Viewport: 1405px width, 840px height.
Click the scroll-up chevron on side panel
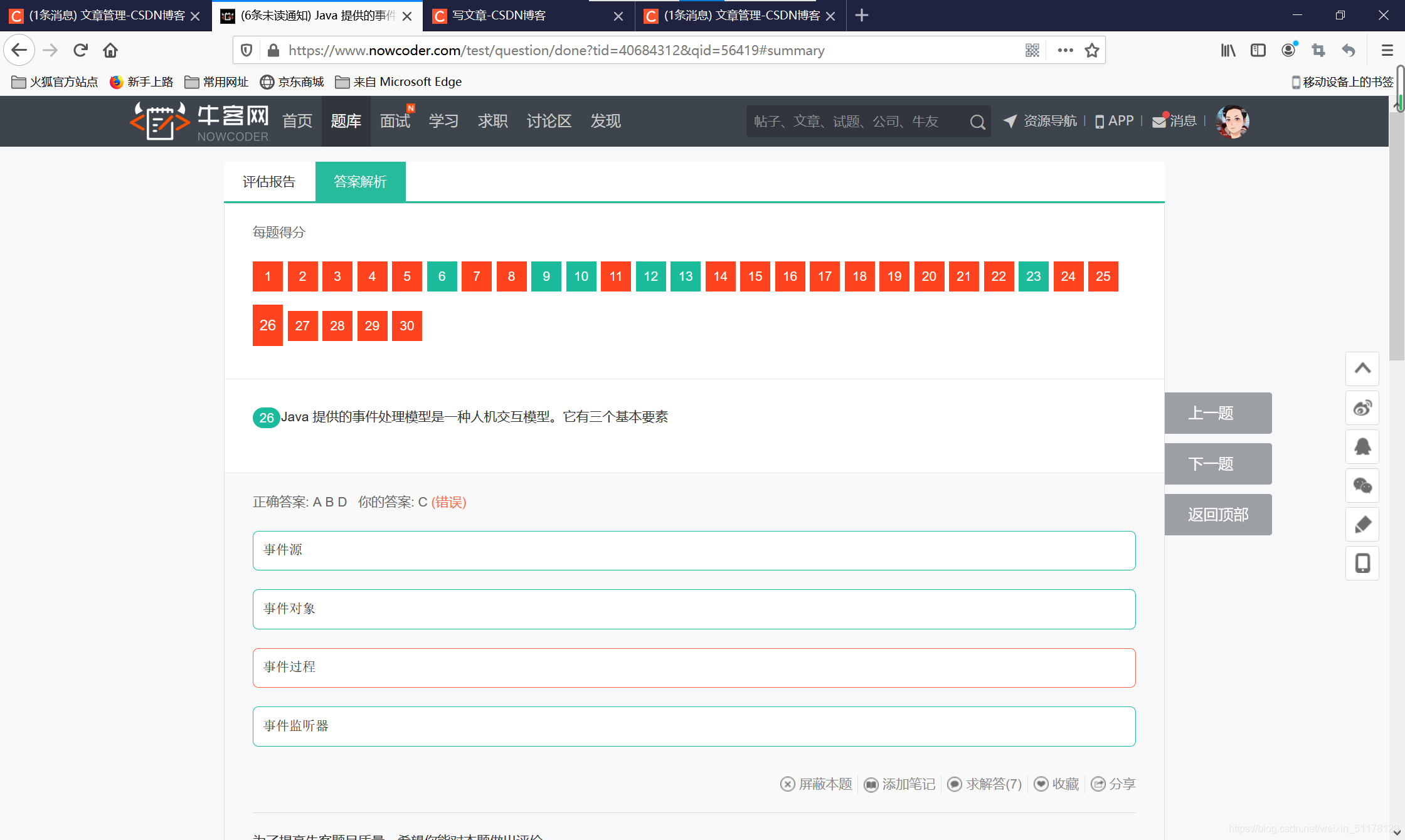point(1362,369)
